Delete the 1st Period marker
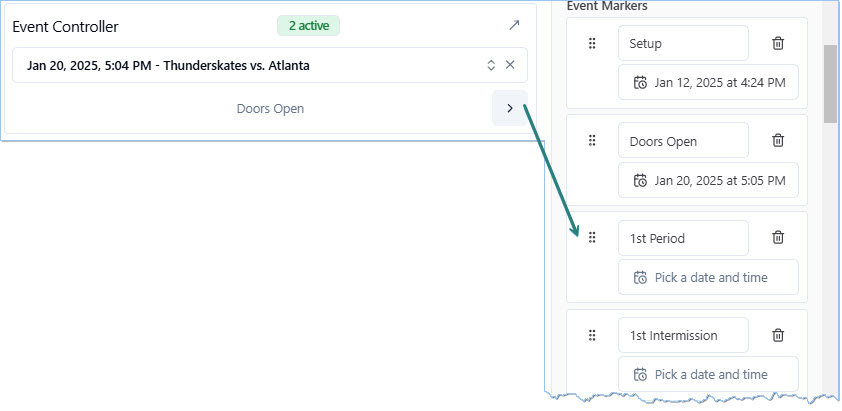This screenshot has height=411, width=842. pos(778,238)
